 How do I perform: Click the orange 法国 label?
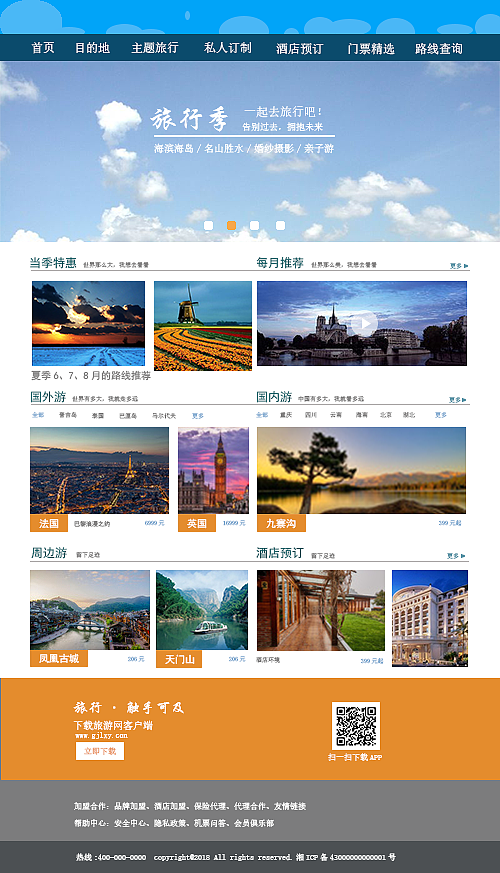pos(48,523)
